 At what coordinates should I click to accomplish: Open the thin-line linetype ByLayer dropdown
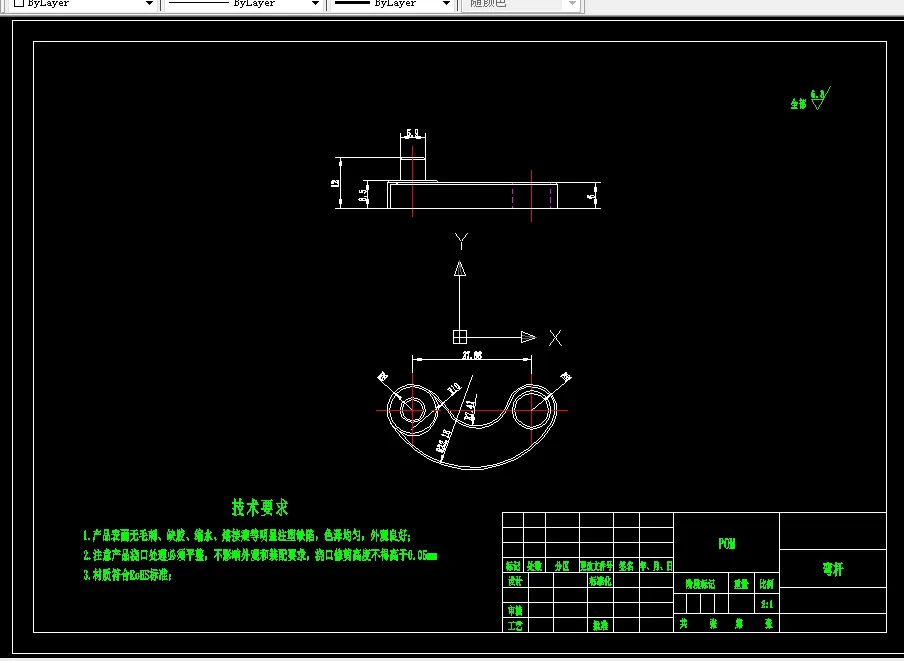[x=243, y=3]
